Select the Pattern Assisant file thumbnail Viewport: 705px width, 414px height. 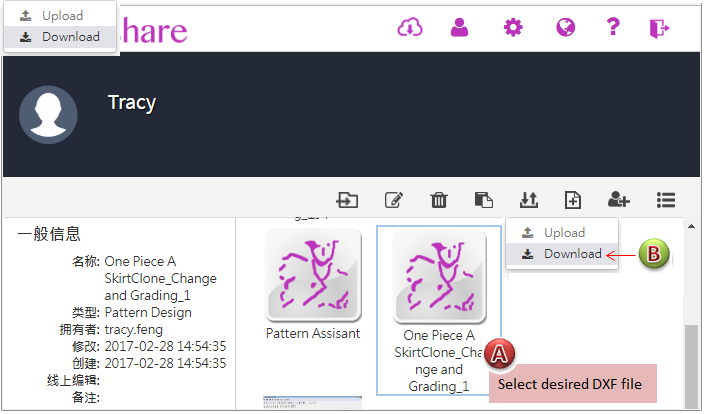(x=313, y=274)
